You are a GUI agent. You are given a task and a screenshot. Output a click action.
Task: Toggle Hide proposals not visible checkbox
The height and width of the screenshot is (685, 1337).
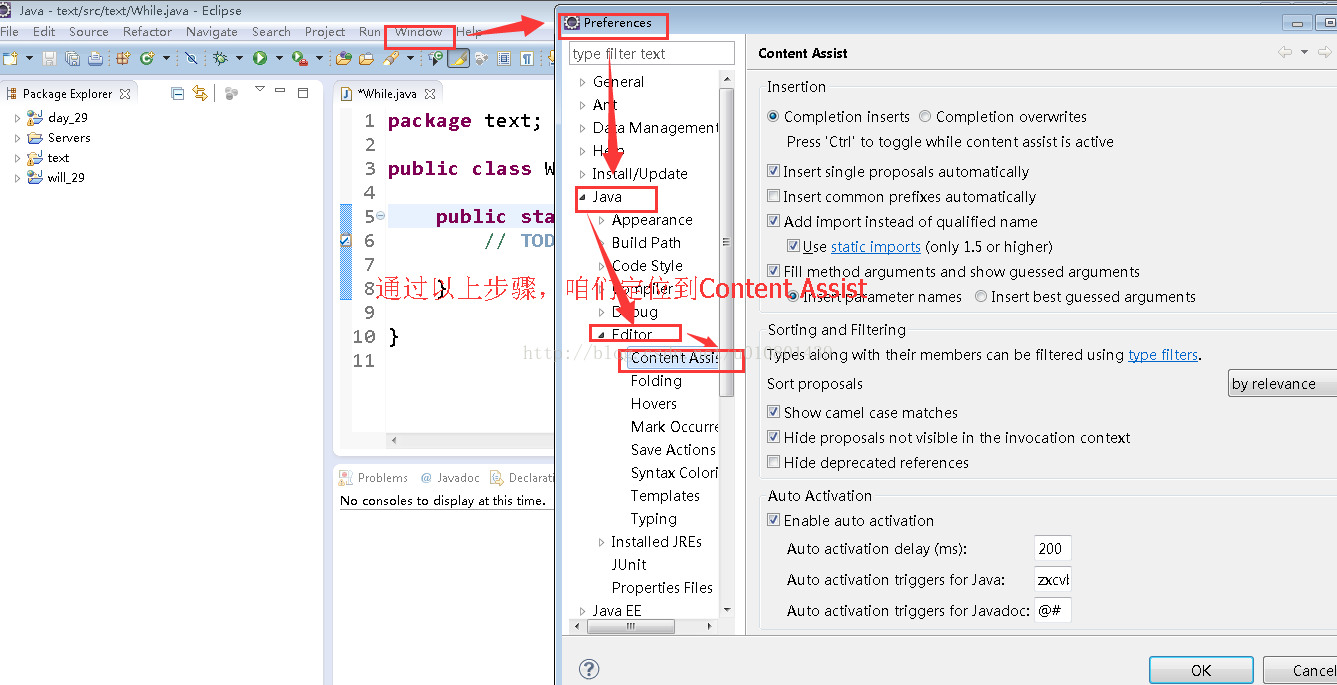click(773, 438)
